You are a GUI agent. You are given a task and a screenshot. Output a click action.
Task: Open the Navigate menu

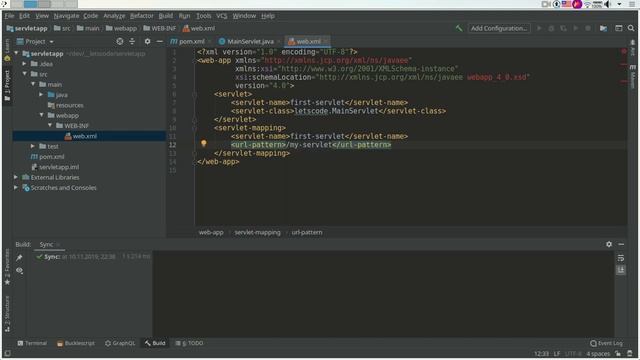click(66, 16)
